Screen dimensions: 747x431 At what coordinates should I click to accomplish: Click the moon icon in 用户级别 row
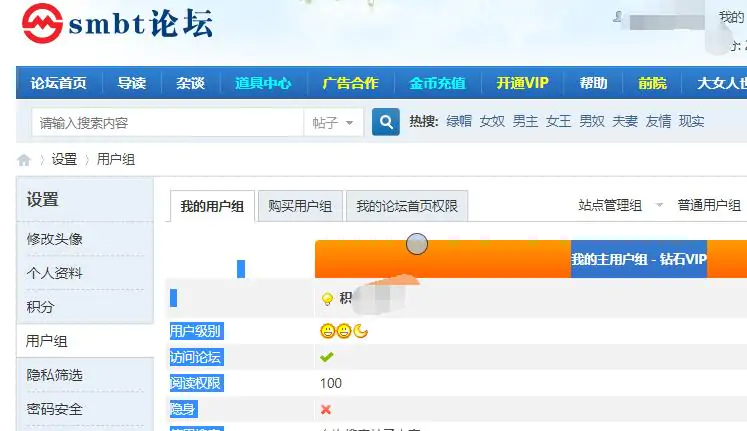[361, 331]
